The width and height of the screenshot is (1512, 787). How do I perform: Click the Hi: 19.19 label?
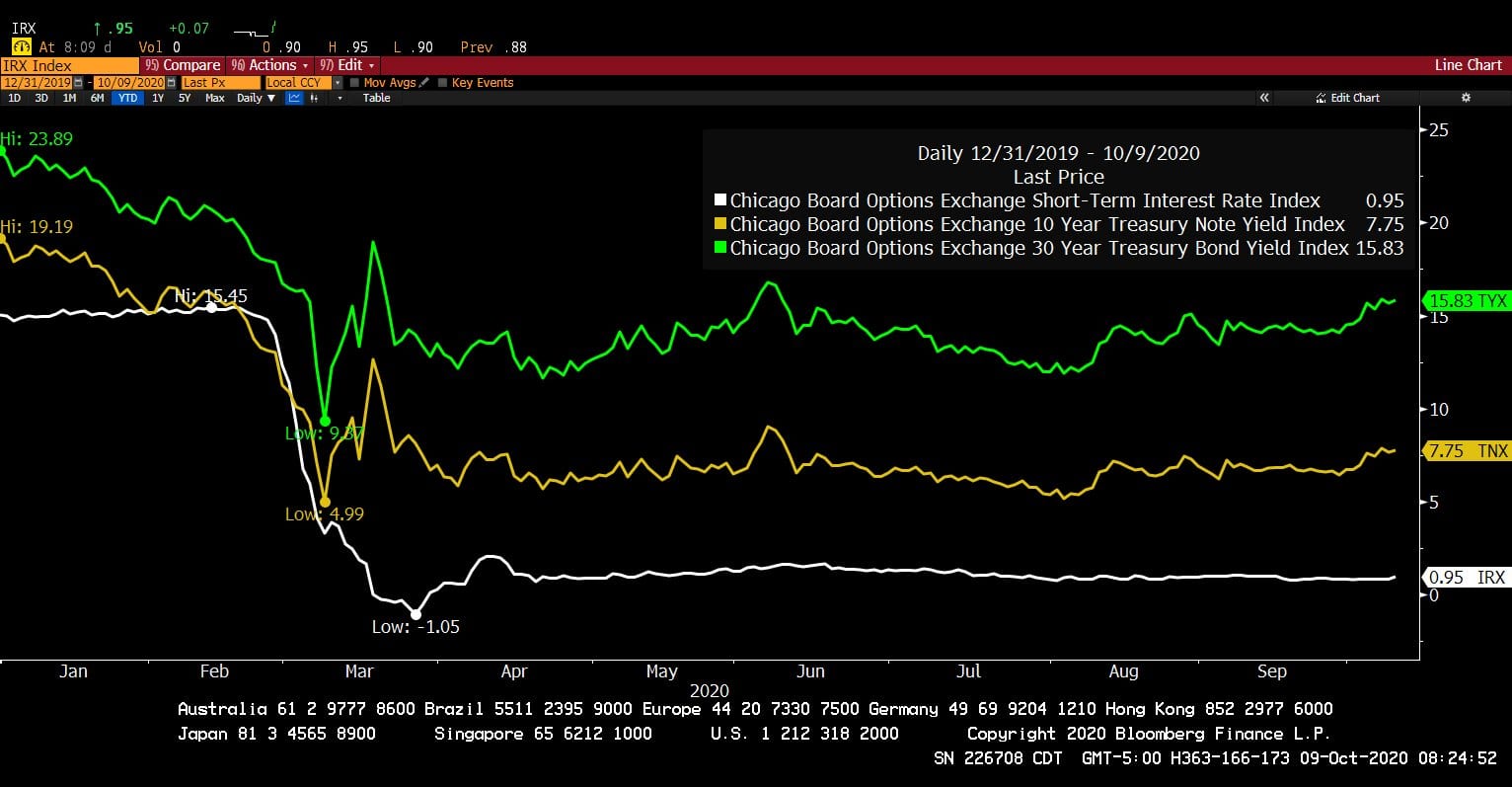37,227
